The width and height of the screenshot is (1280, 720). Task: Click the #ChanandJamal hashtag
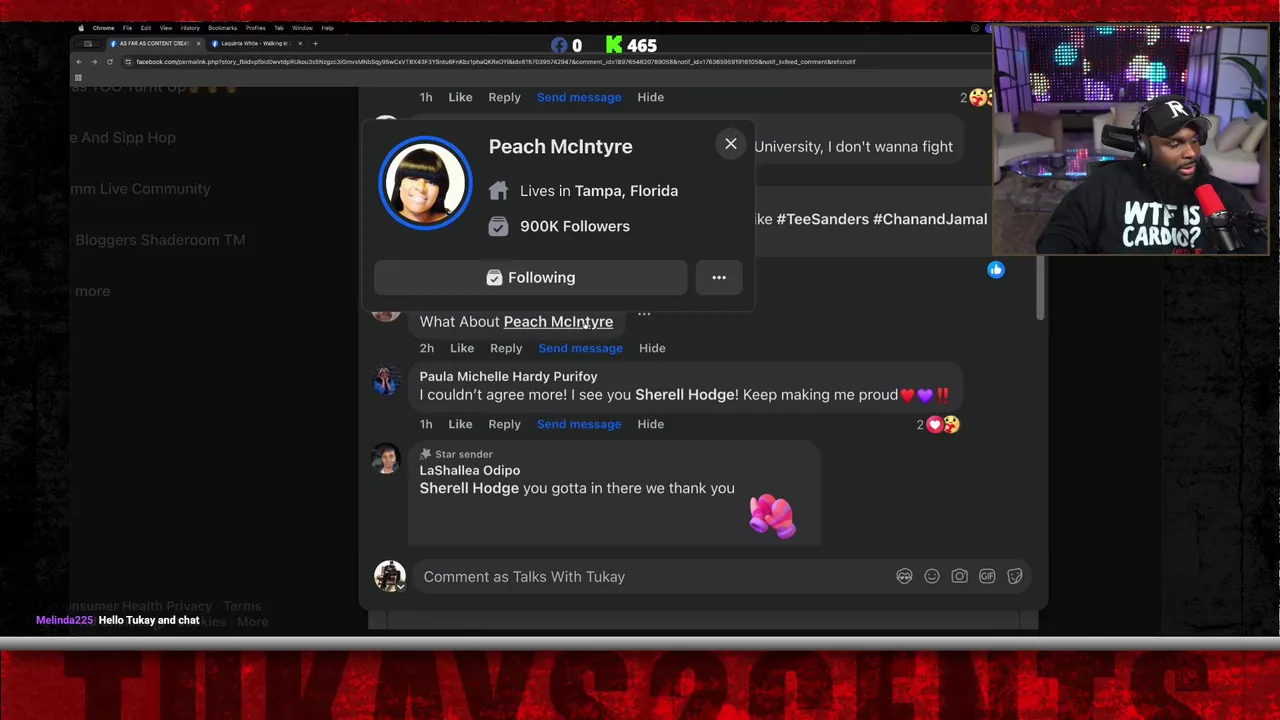(930, 219)
